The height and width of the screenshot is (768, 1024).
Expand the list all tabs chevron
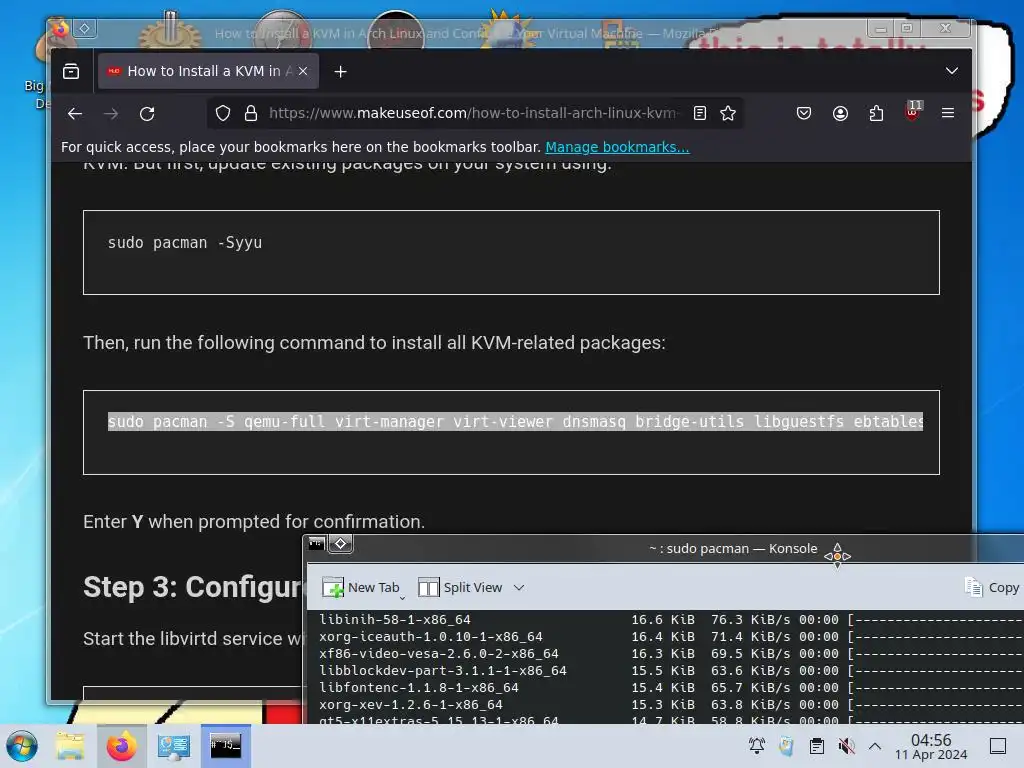point(952,71)
